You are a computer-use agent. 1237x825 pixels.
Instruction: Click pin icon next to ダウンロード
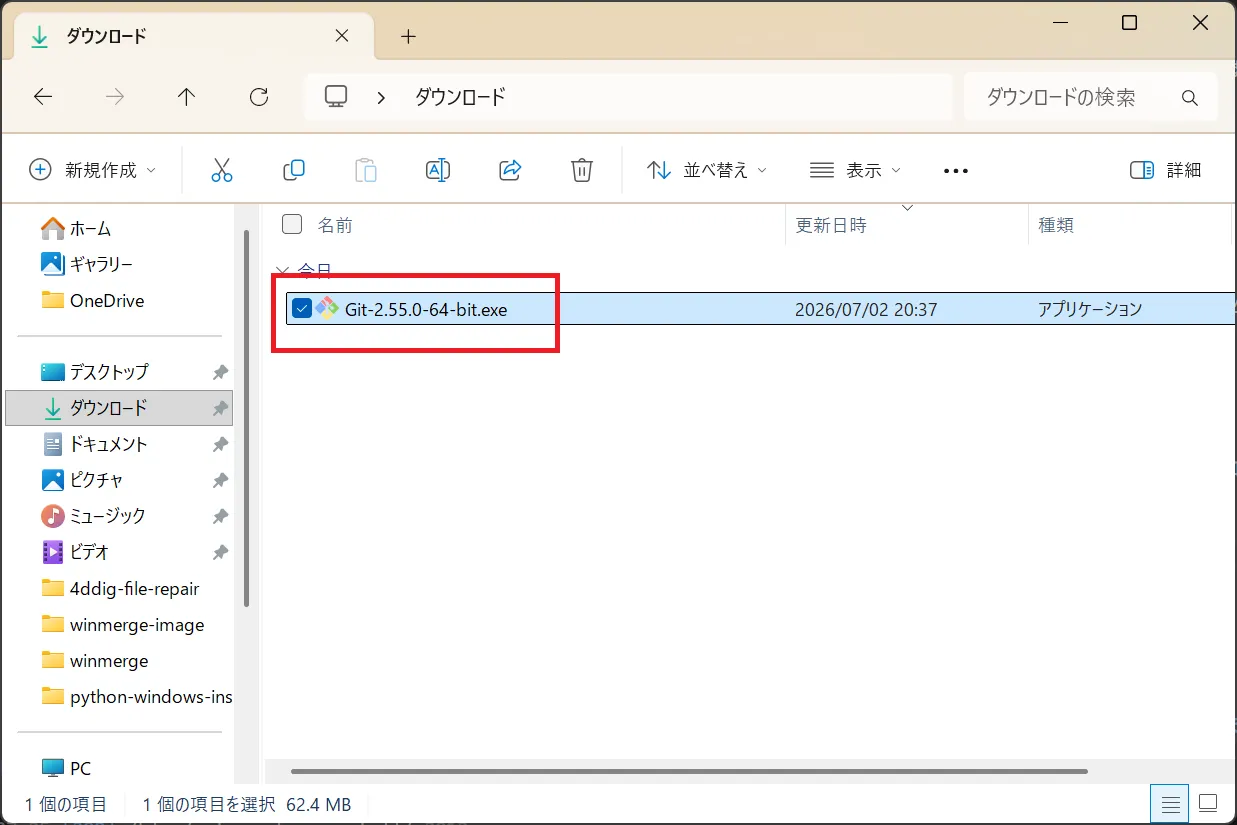pos(220,408)
